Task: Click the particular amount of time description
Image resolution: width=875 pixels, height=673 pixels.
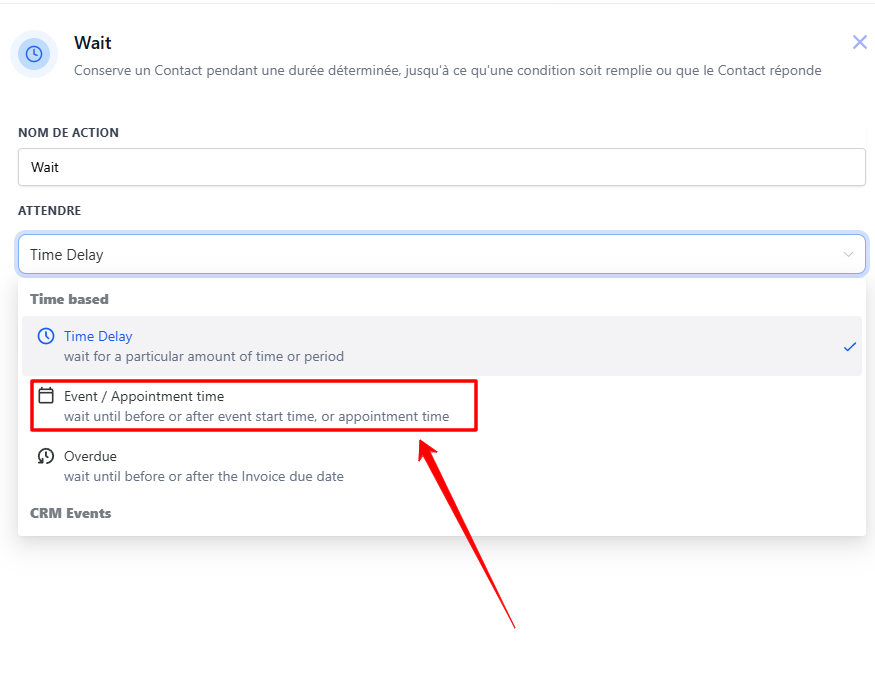Action: (x=204, y=356)
